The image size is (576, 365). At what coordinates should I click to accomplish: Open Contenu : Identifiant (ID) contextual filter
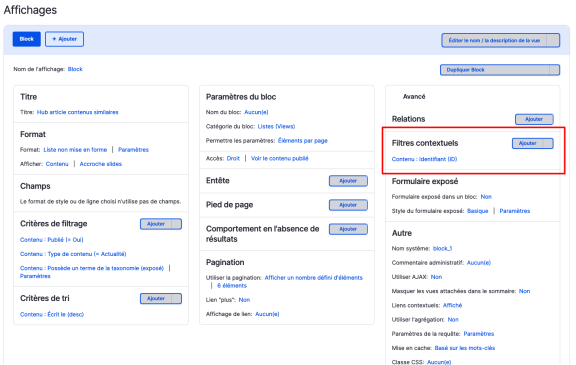[424, 159]
